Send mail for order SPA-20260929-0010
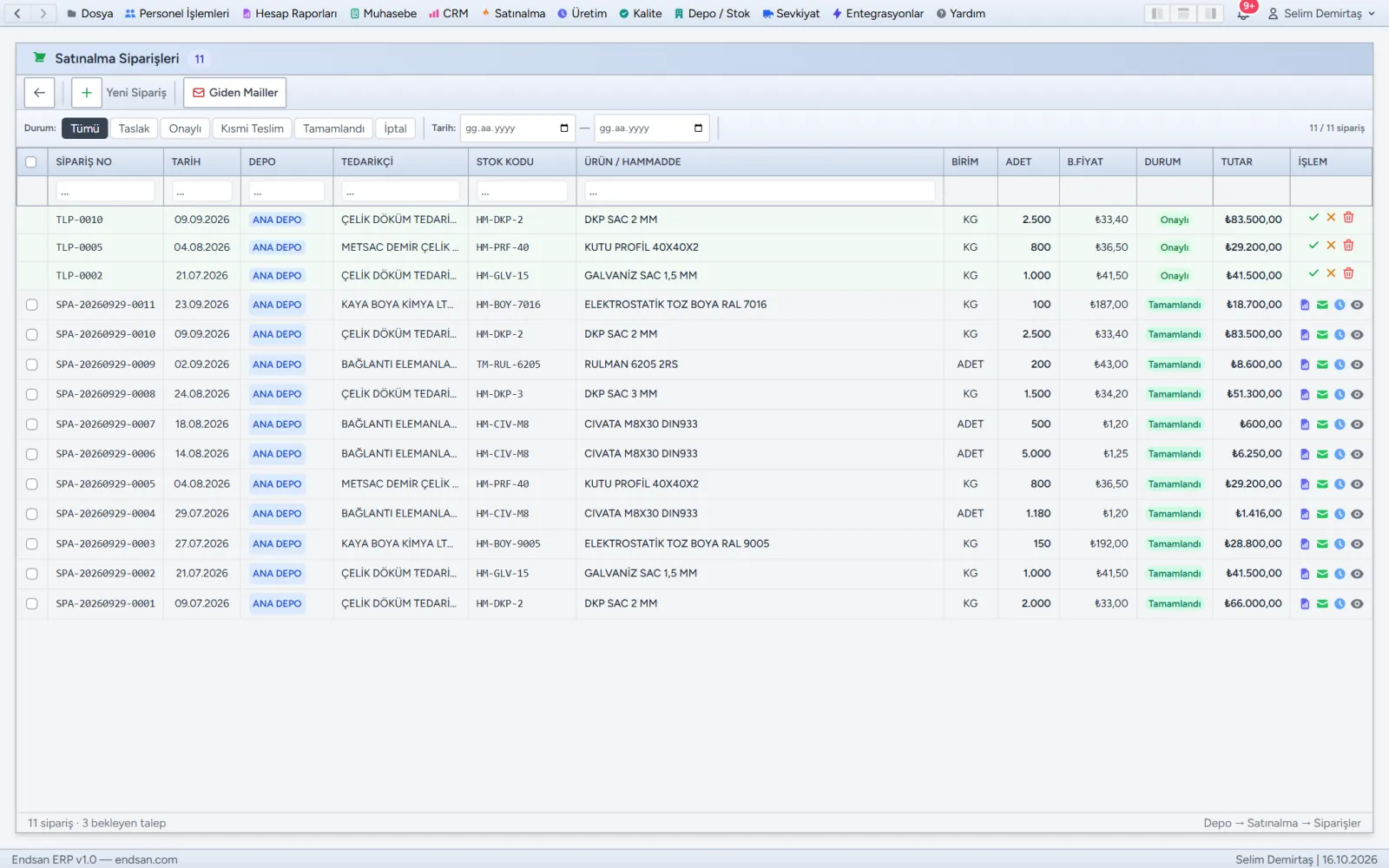Viewport: 1389px width, 868px height. click(1322, 335)
